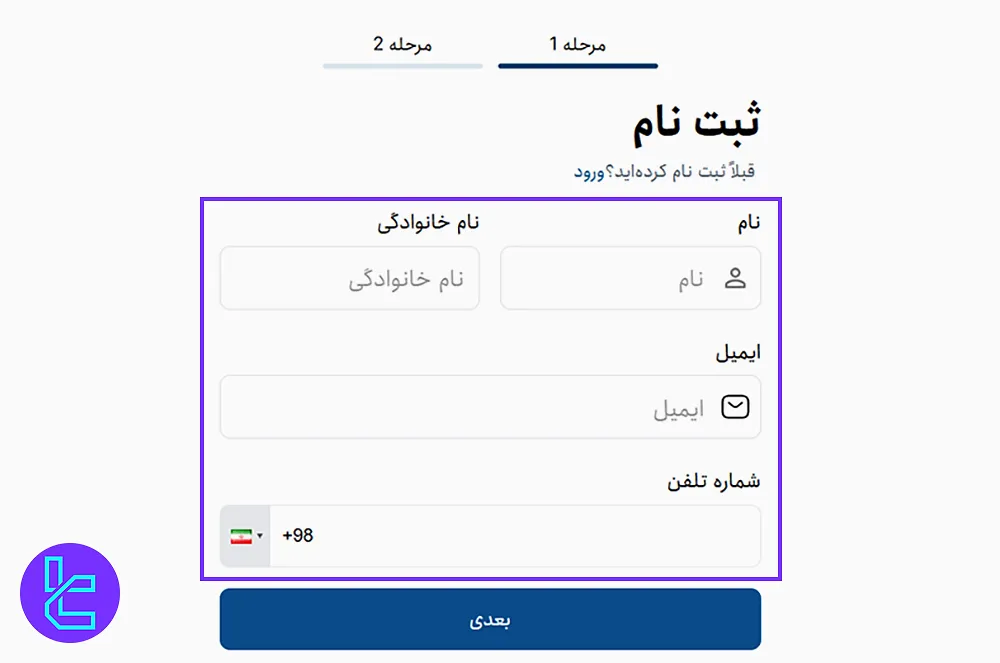
Task: Click the progress bar under مرحله 2
Action: pos(403,66)
